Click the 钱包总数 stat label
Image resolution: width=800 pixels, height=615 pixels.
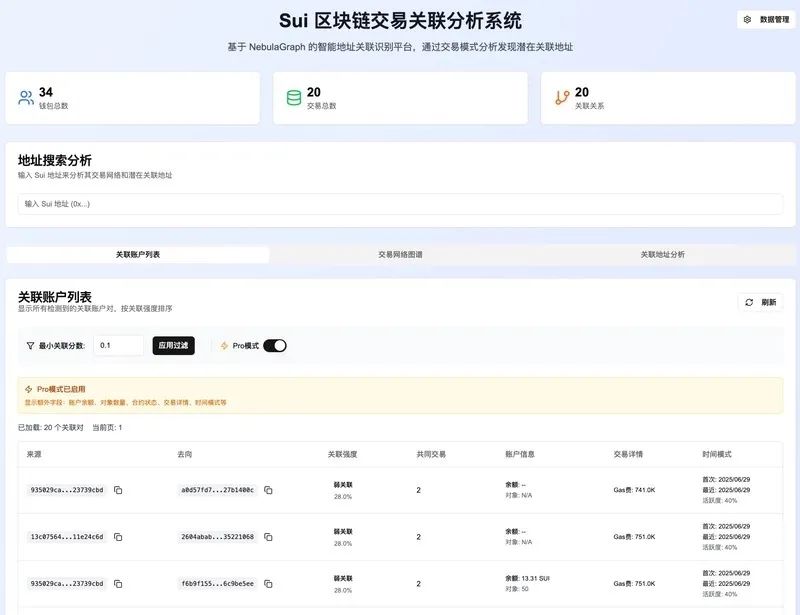click(54, 106)
